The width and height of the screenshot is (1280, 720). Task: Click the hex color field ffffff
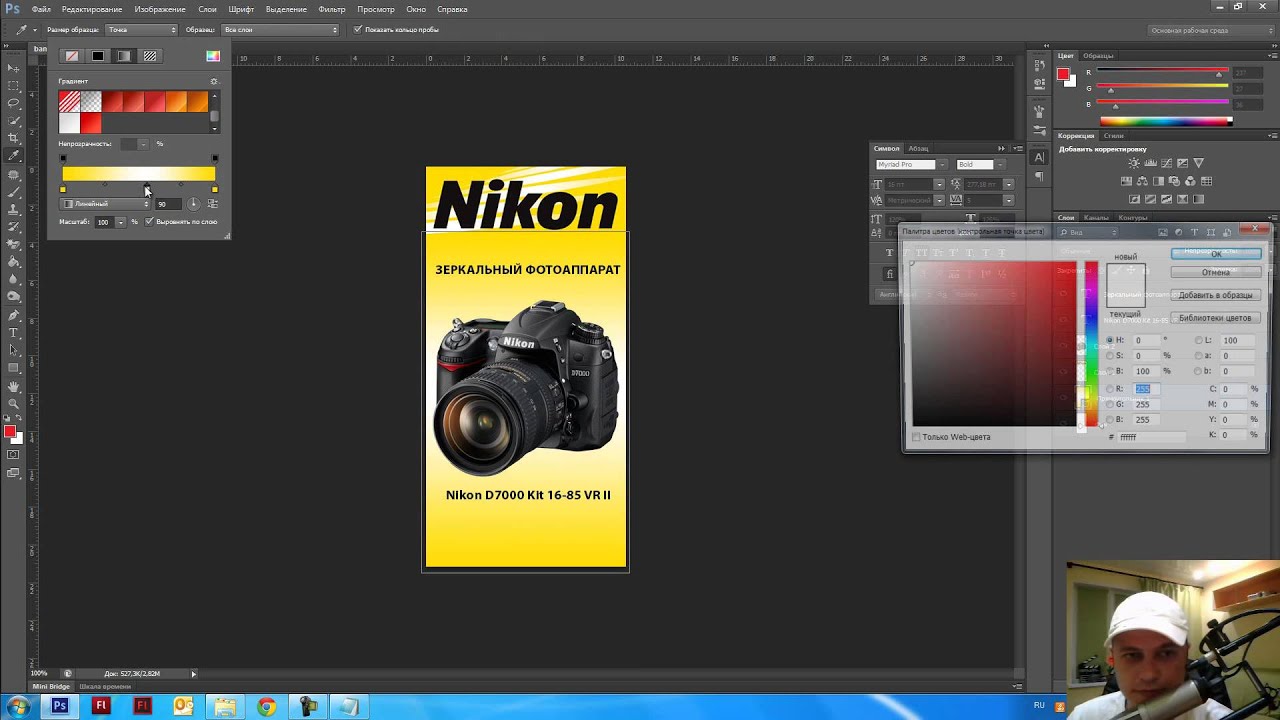coord(1150,437)
